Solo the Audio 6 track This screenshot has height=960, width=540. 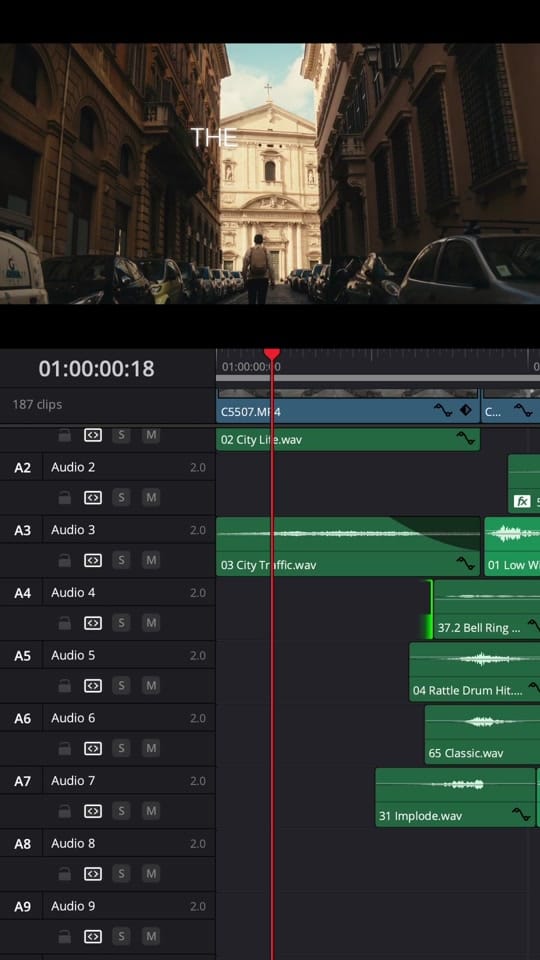coord(121,748)
